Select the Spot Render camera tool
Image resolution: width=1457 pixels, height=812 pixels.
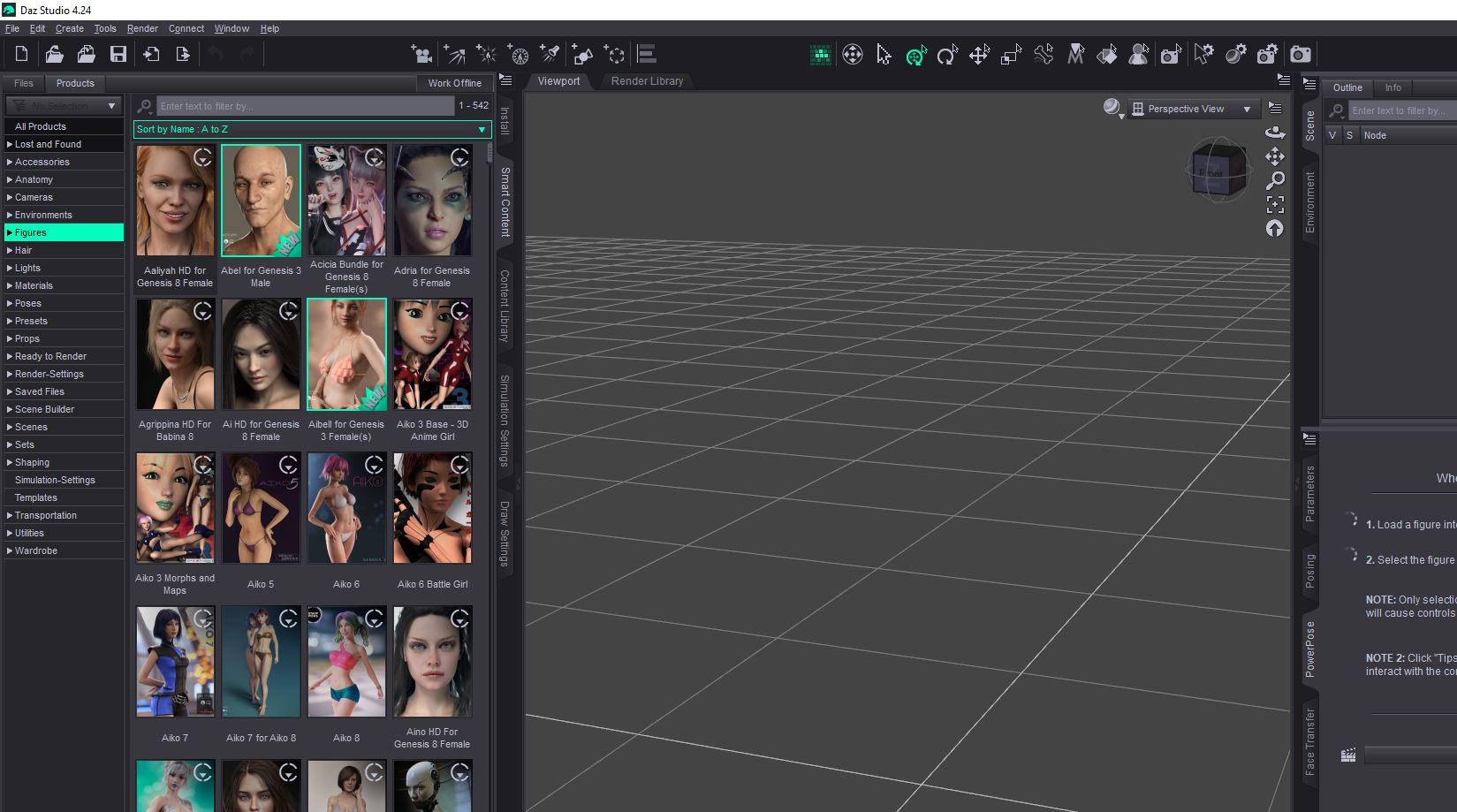(1171, 55)
